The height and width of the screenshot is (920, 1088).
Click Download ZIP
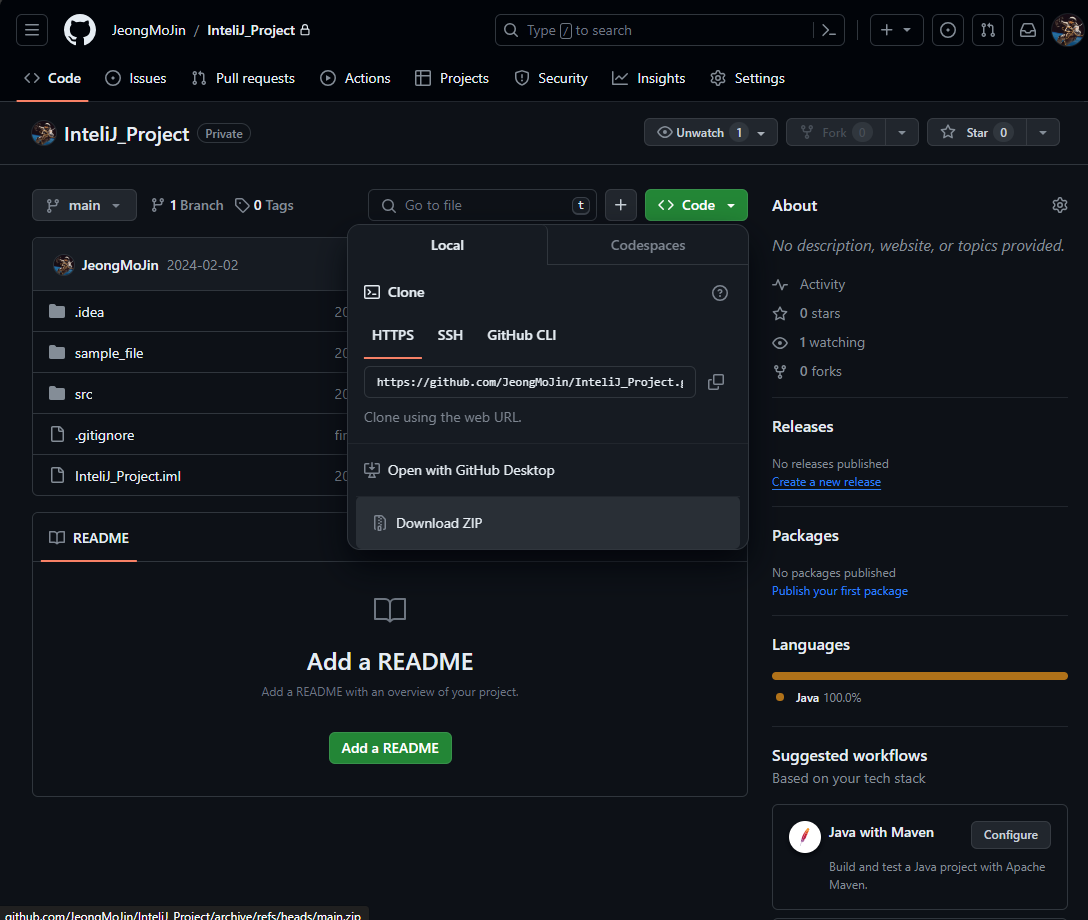click(547, 522)
